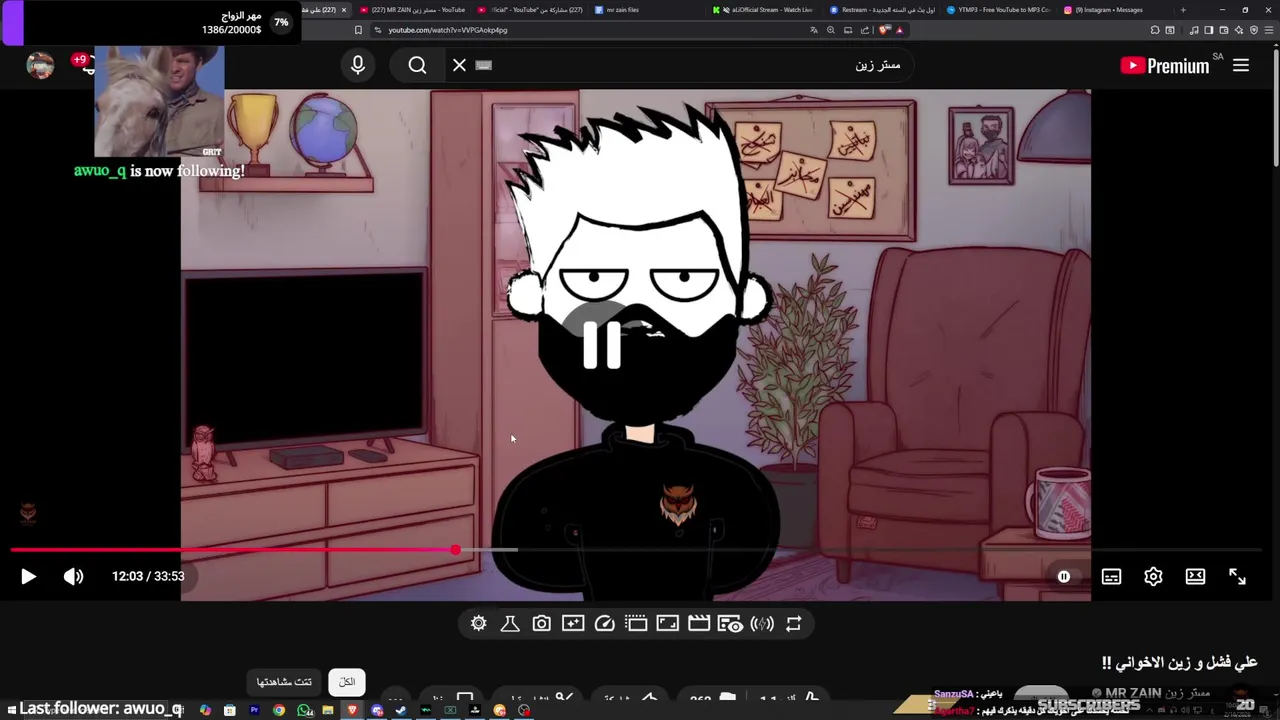Viewport: 1280px width, 720px height.
Task: Toggle subtitles with the captions icon
Action: (1111, 576)
